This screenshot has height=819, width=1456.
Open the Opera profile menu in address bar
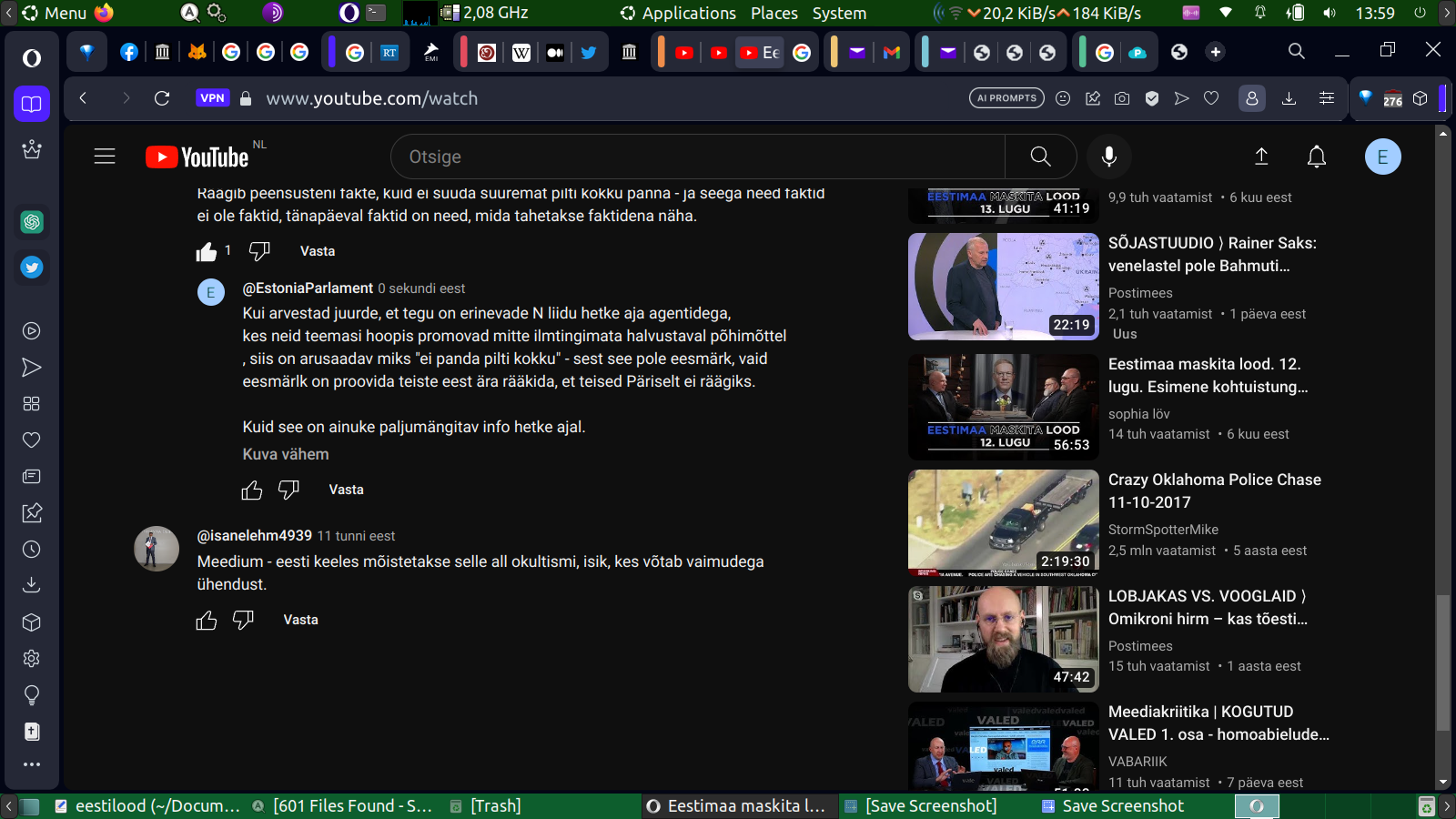tap(1252, 98)
